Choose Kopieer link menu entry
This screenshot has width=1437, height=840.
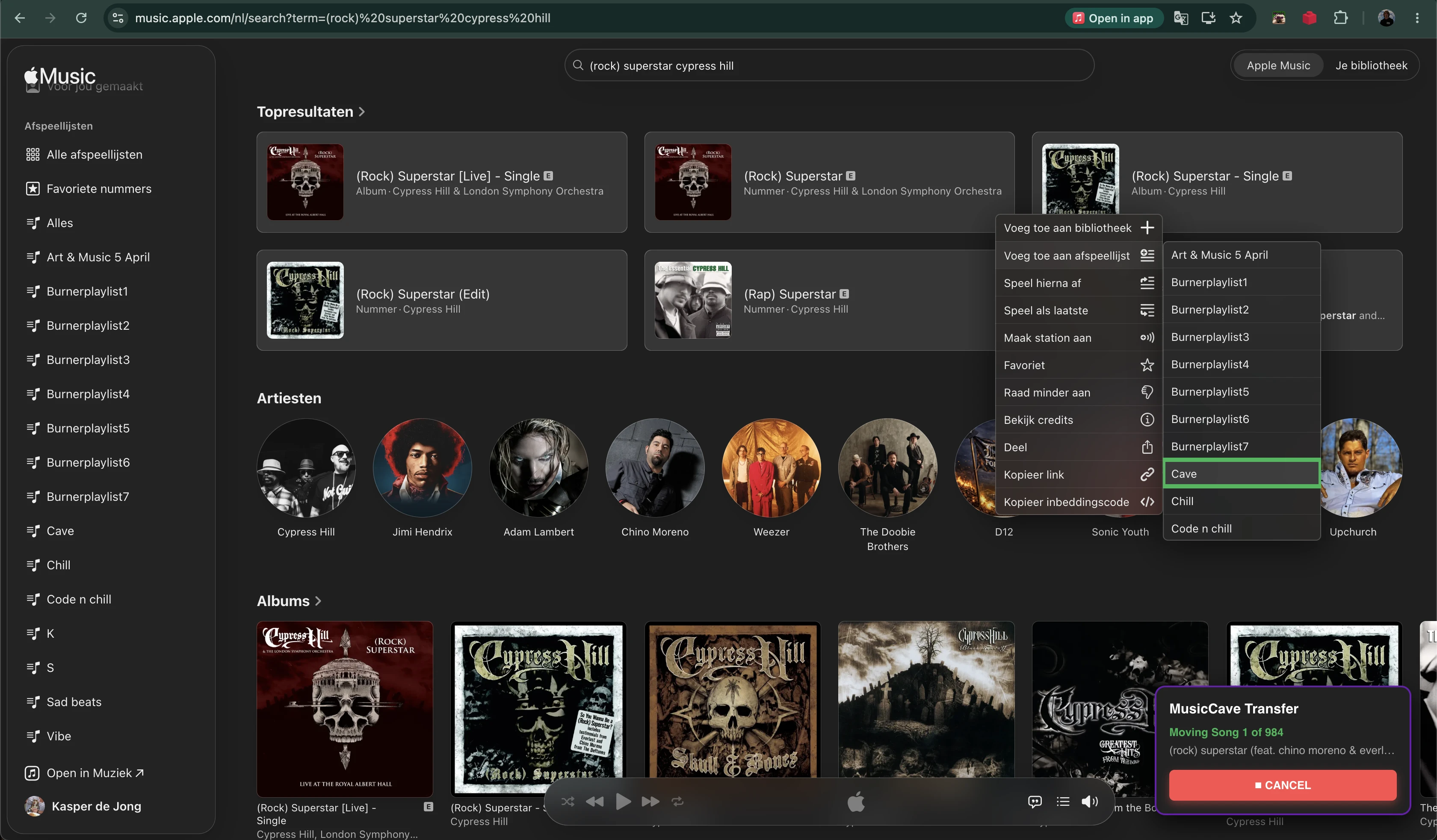pyautogui.click(x=1078, y=474)
